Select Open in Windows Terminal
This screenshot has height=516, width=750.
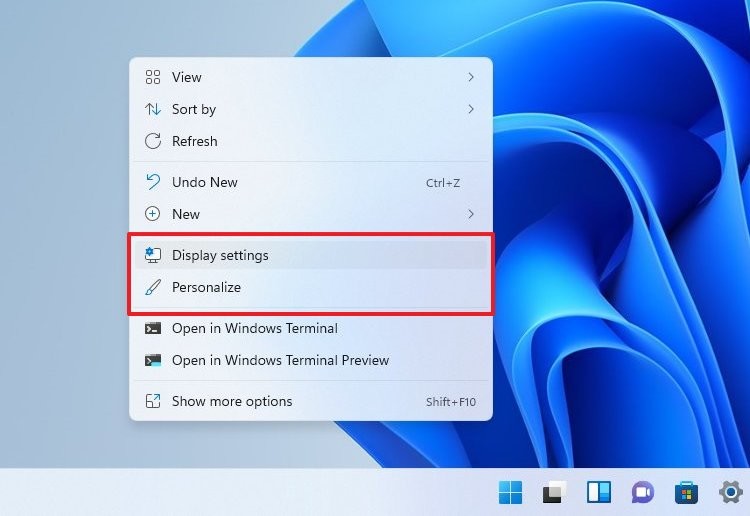[311, 328]
